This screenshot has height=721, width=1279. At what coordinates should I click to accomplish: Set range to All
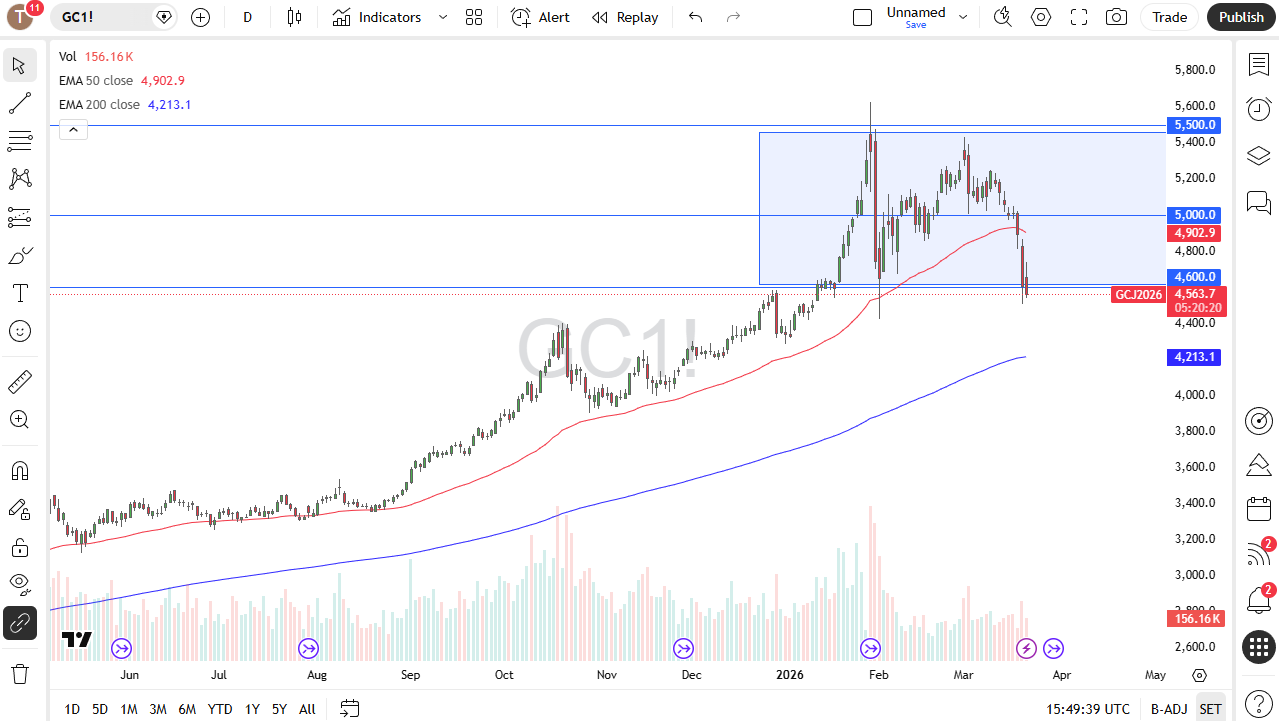307,709
